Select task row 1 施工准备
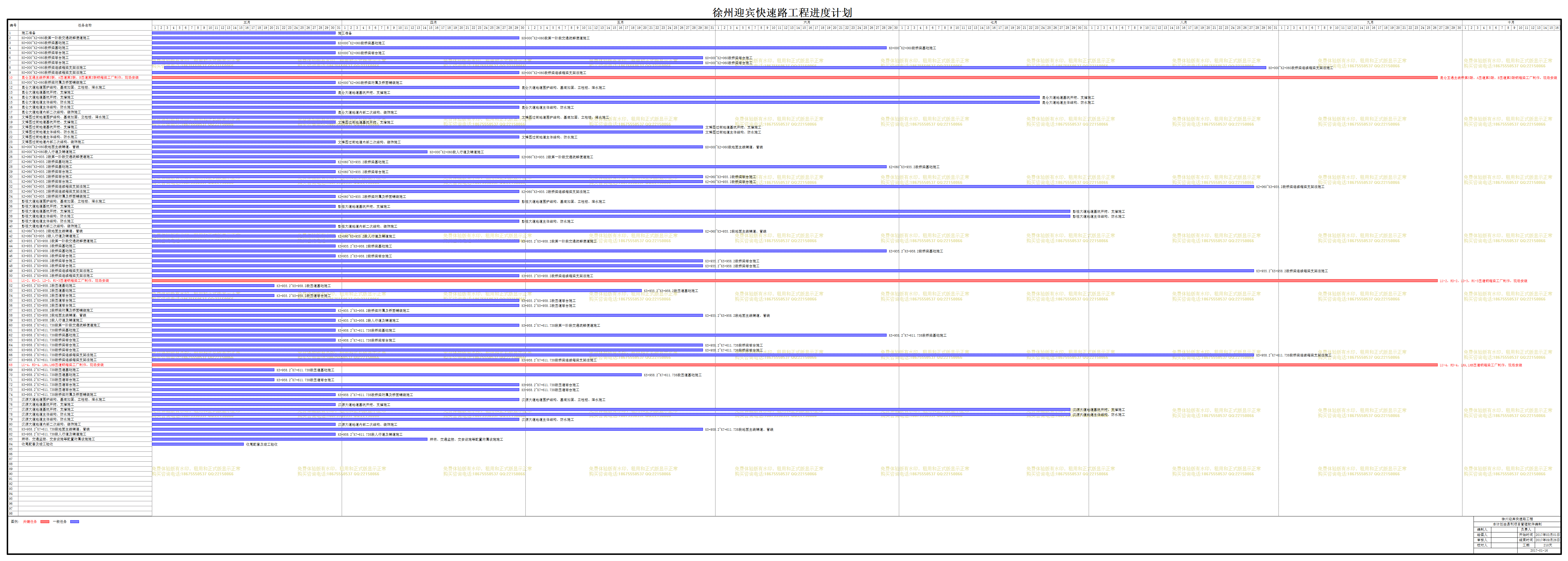This screenshot has height=561, width=1568. point(80,33)
